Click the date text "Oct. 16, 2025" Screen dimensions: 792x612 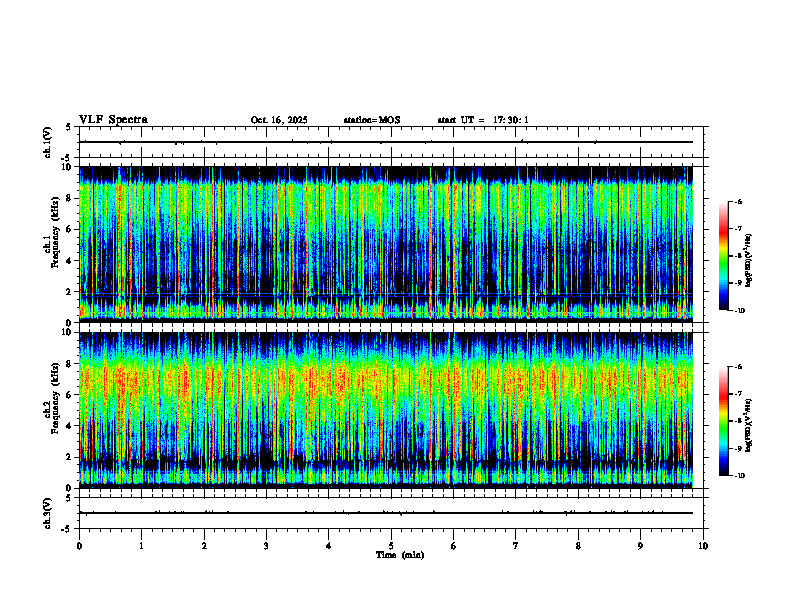(x=279, y=120)
